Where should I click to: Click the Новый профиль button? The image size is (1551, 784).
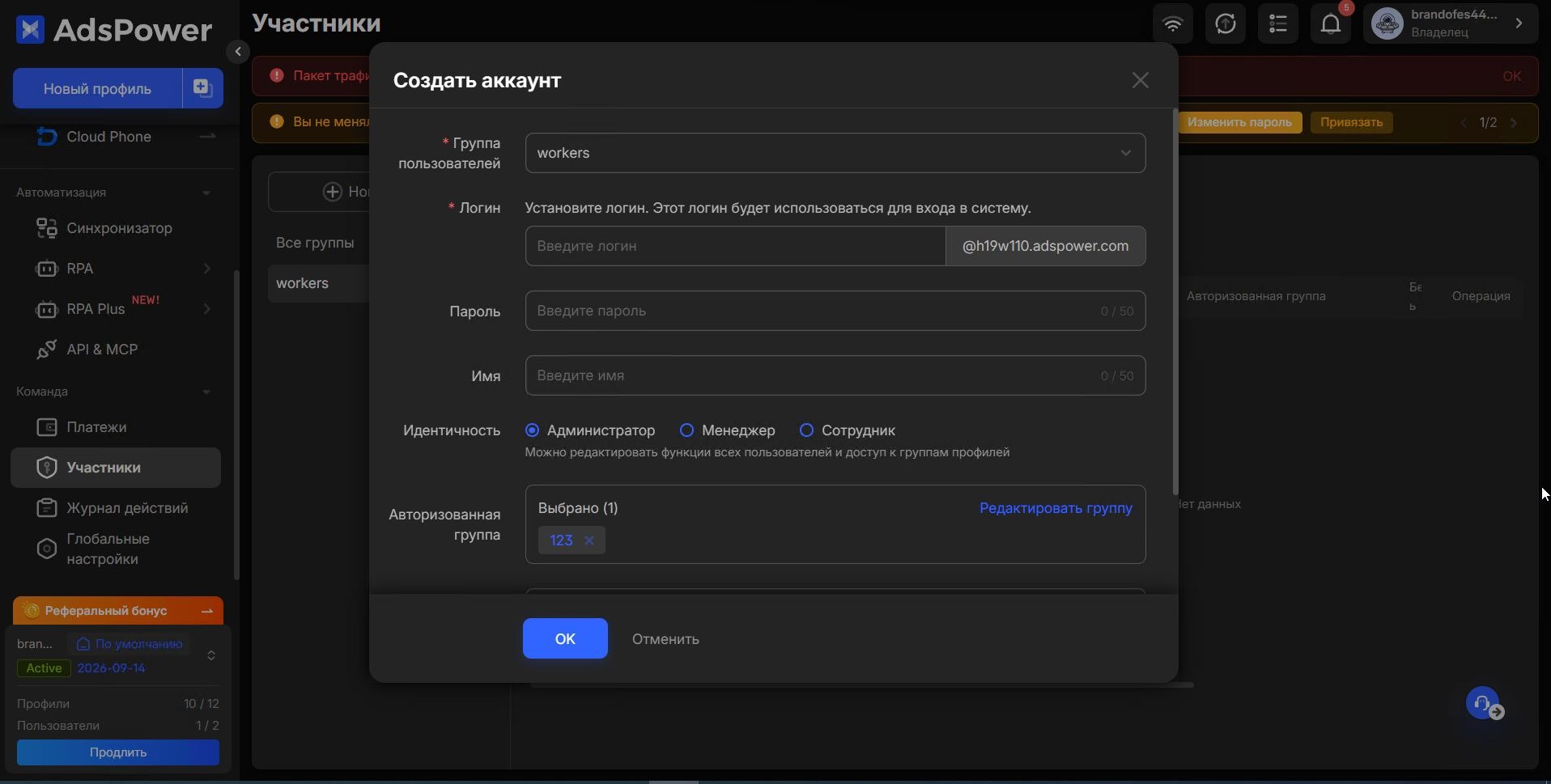(97, 88)
